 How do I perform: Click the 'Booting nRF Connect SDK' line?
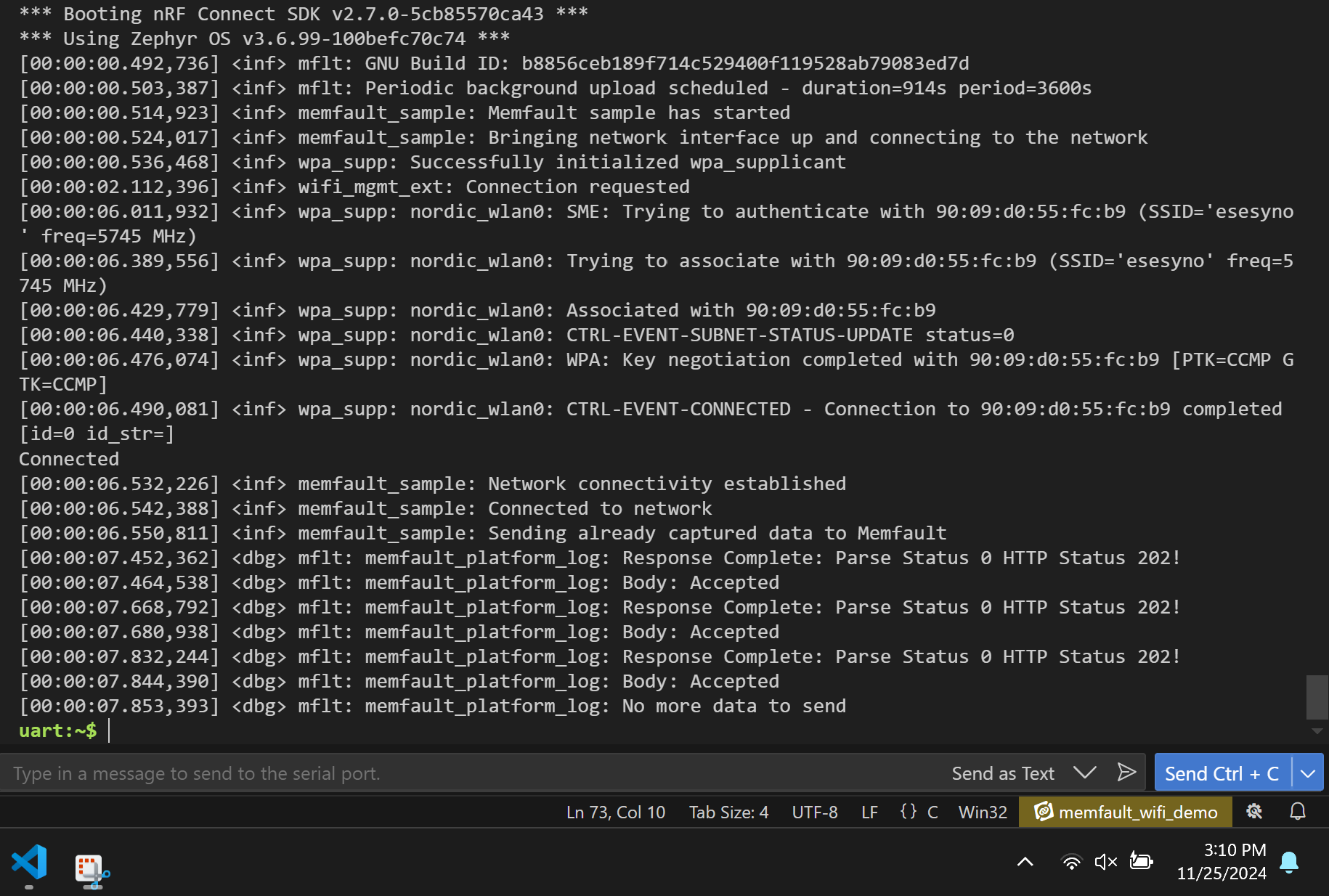tap(304, 14)
